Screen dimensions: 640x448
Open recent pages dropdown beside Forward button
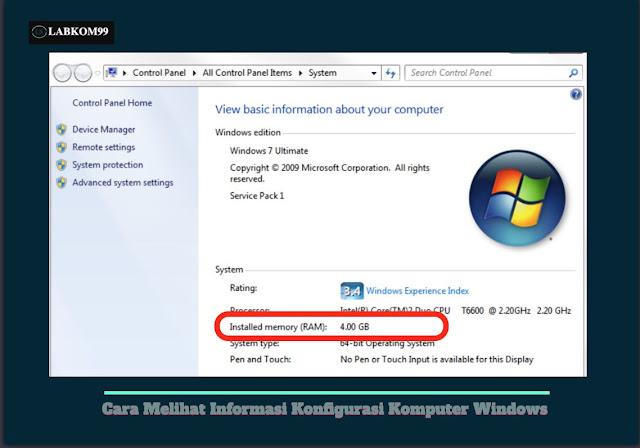98,73
